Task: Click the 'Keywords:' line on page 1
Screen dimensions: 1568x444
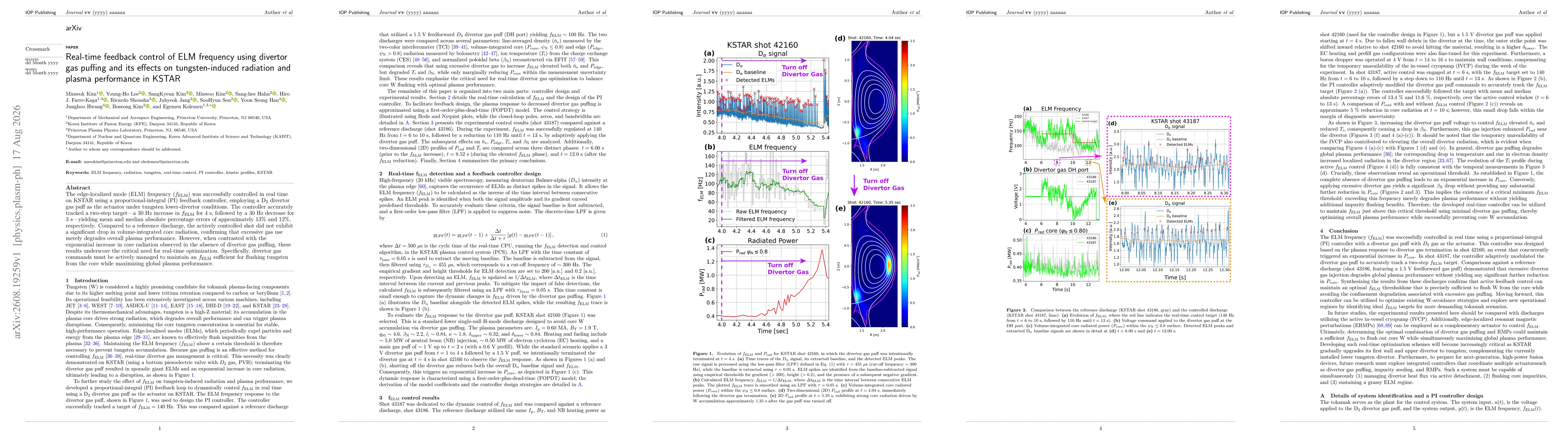Action: coord(169,172)
